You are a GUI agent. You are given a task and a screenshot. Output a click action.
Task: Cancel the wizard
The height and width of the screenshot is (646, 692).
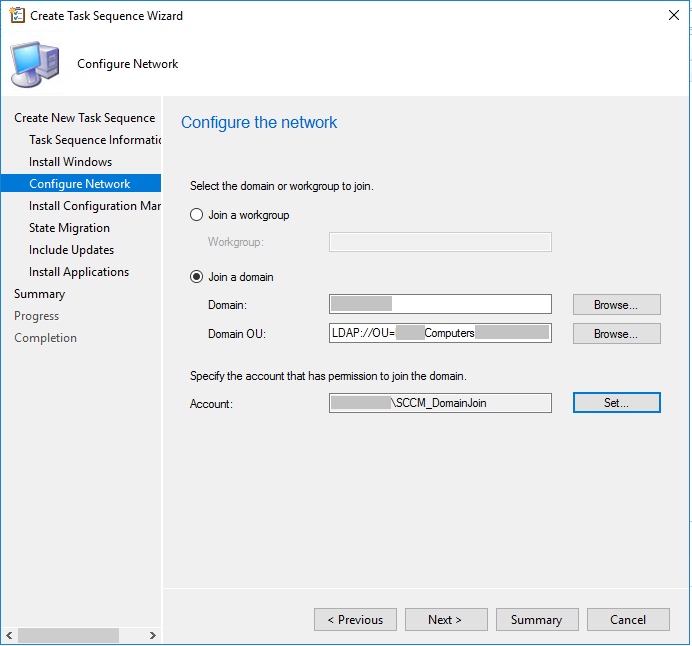click(628, 620)
